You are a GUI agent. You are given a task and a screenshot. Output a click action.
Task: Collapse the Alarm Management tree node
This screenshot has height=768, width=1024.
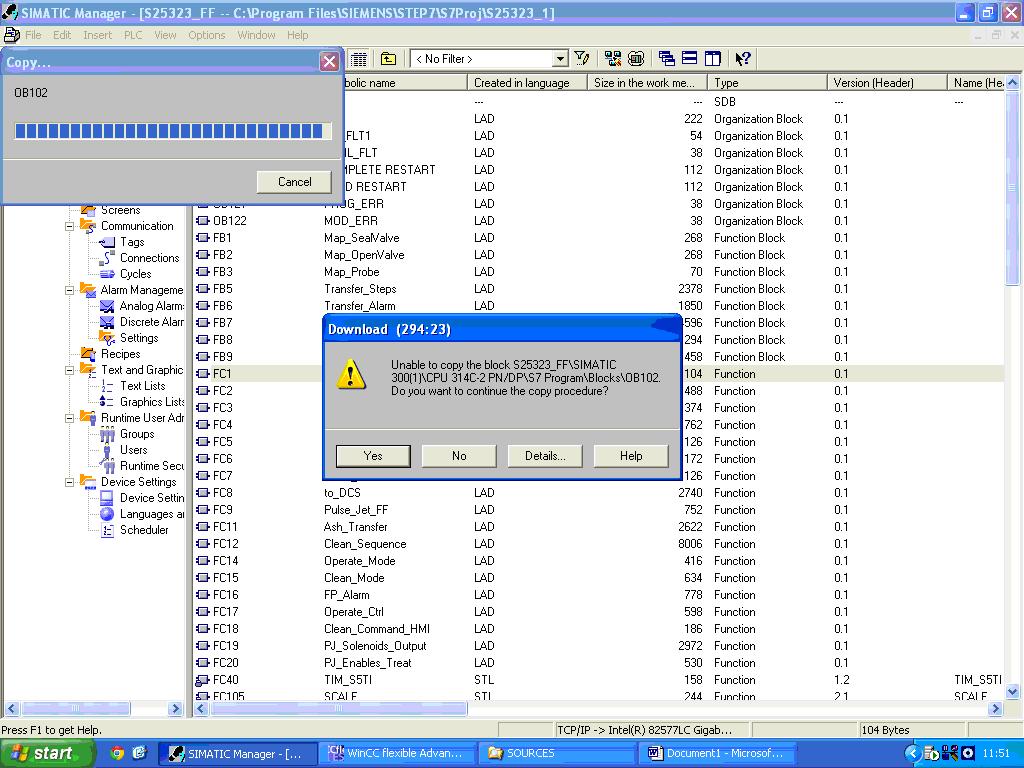click(69, 290)
